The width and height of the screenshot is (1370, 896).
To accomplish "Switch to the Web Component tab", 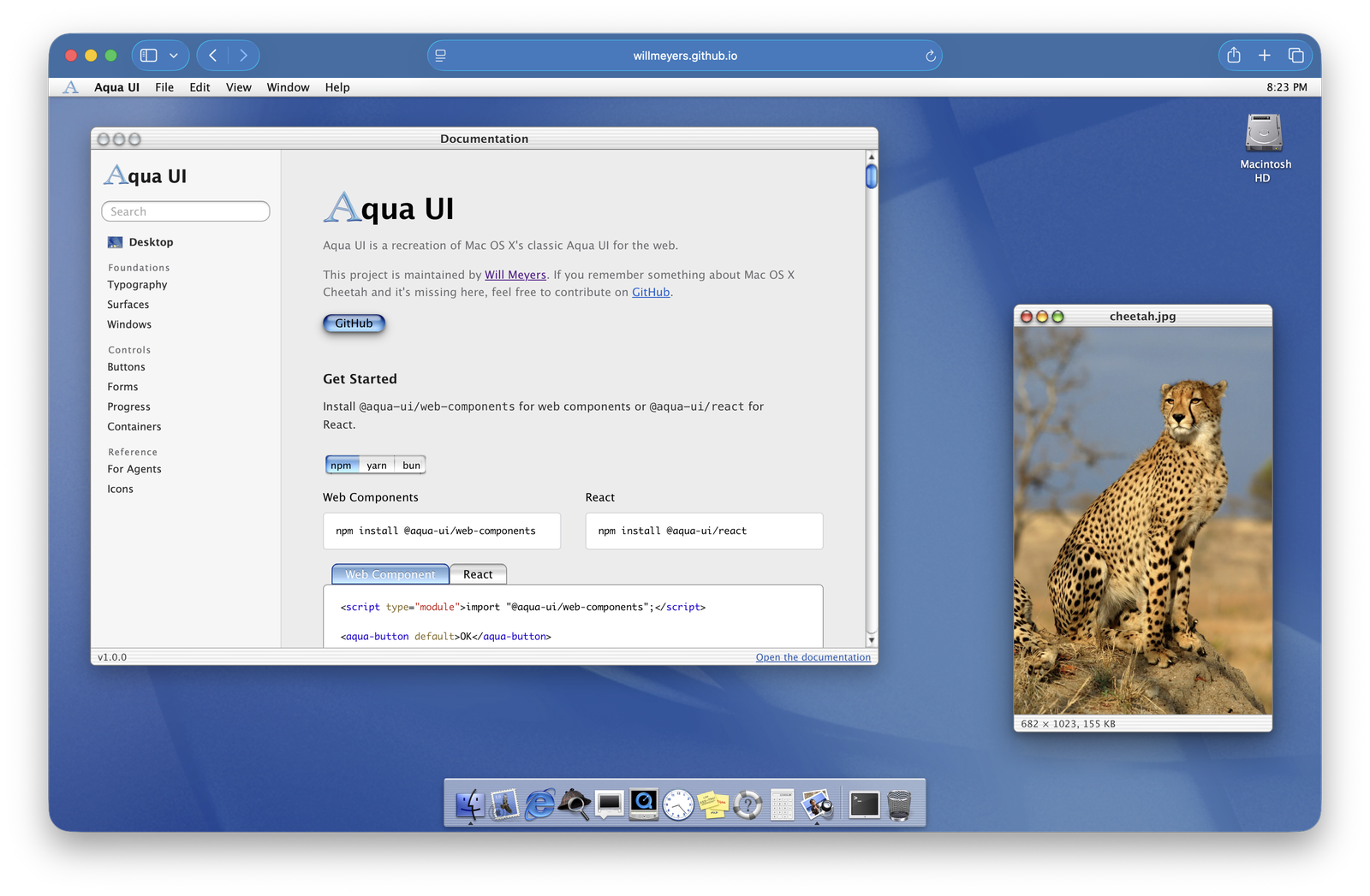I will tap(390, 574).
